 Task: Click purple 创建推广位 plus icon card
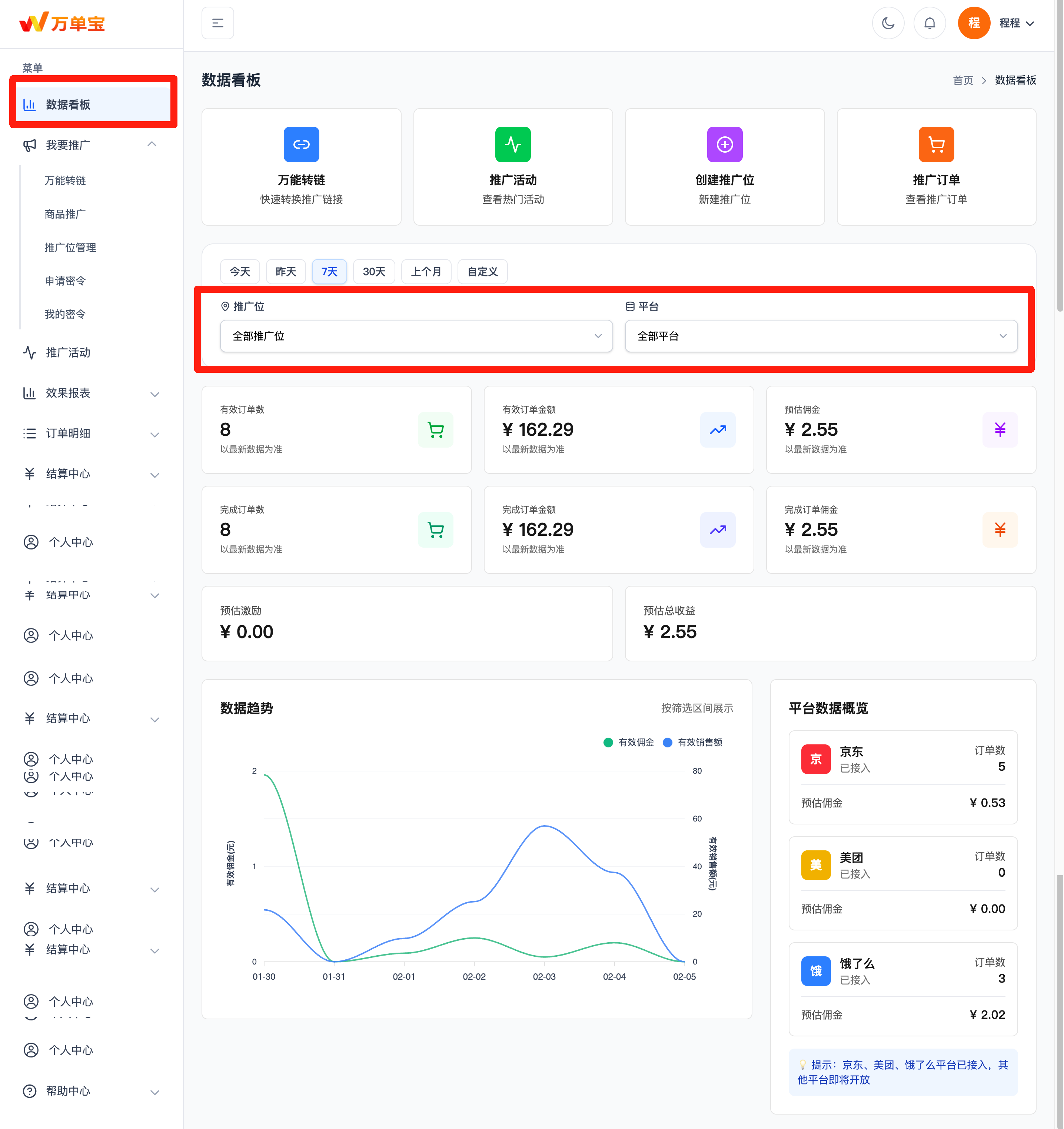pos(725,144)
